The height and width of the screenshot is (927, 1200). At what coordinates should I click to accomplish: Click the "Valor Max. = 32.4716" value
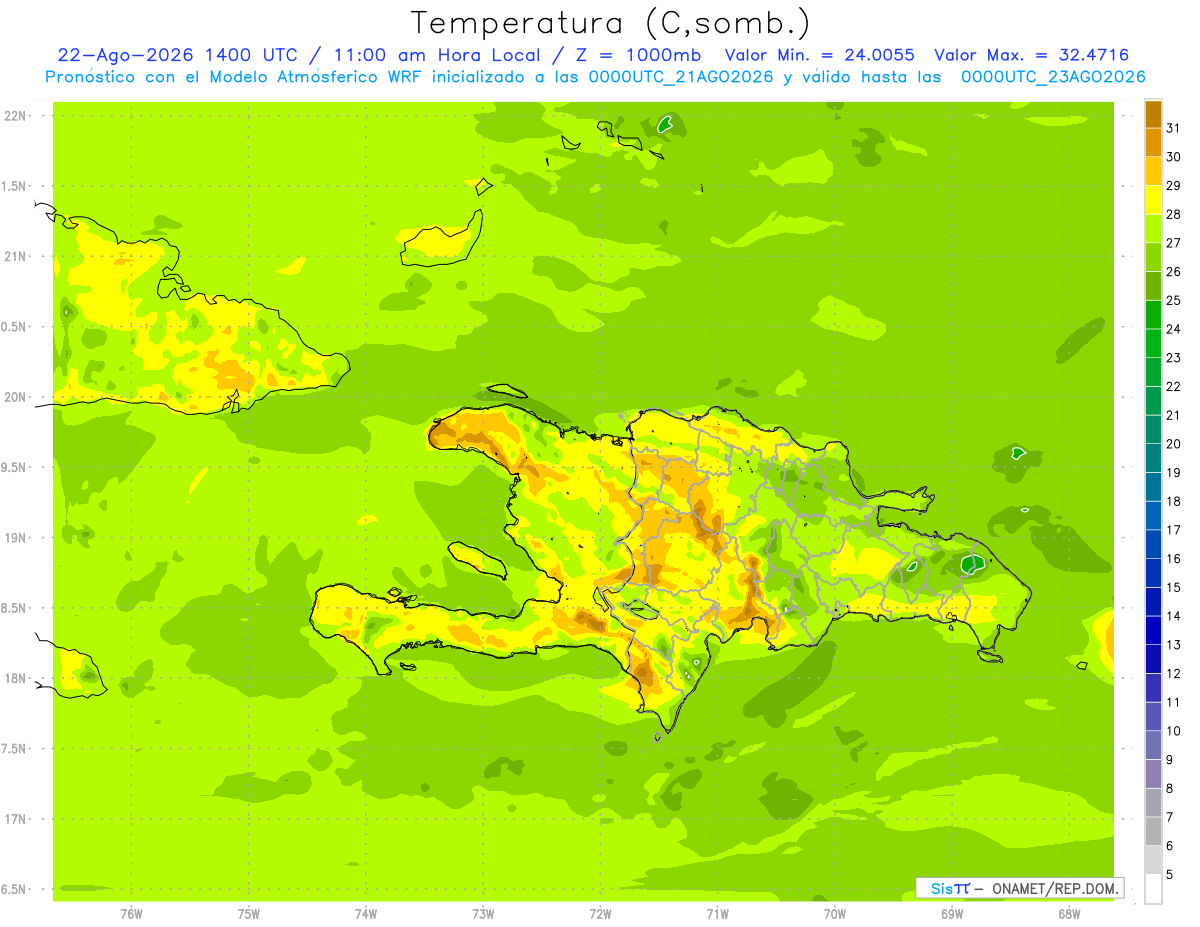1032,56
